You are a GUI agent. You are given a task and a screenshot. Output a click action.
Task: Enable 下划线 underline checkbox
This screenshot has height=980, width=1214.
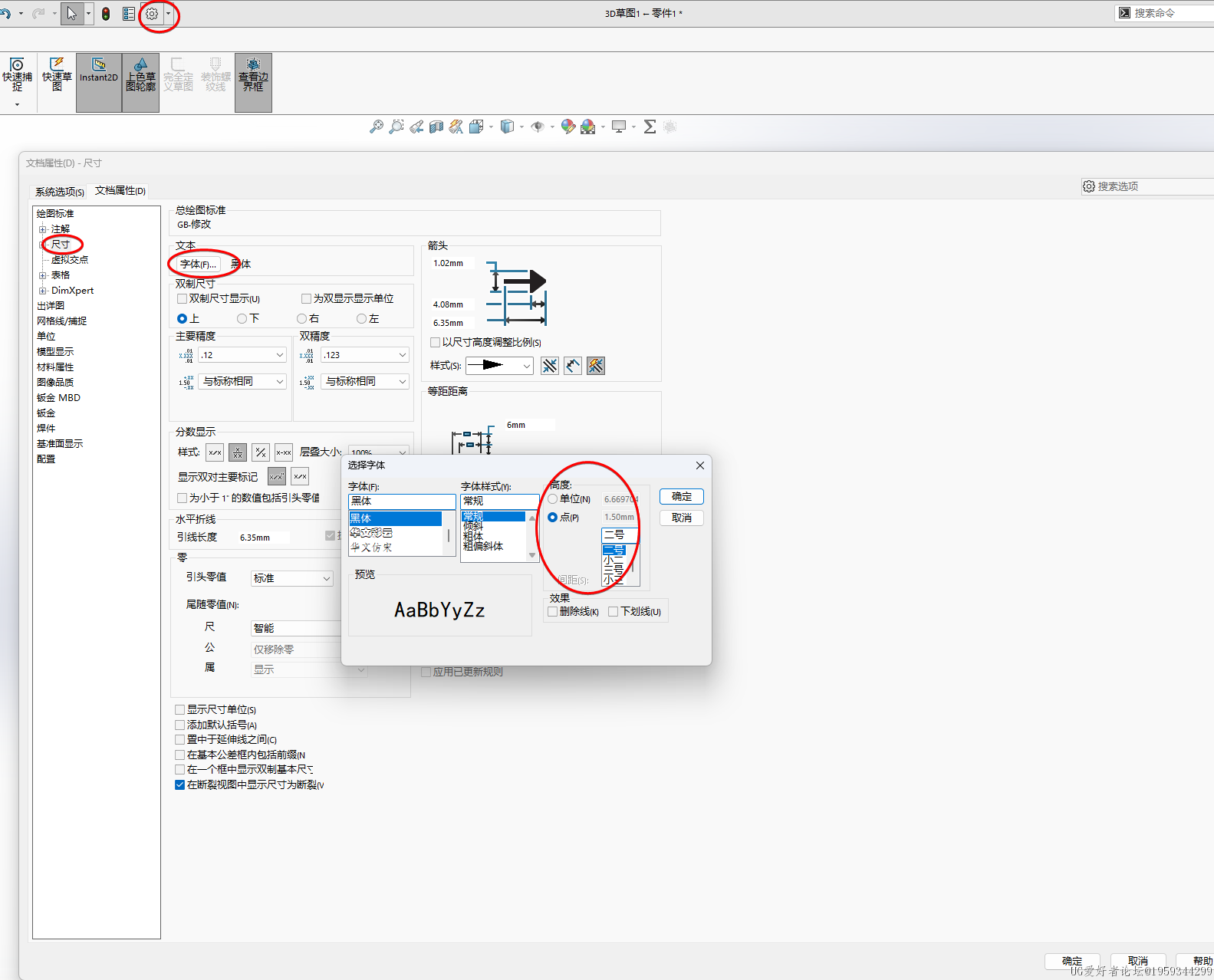coord(613,611)
